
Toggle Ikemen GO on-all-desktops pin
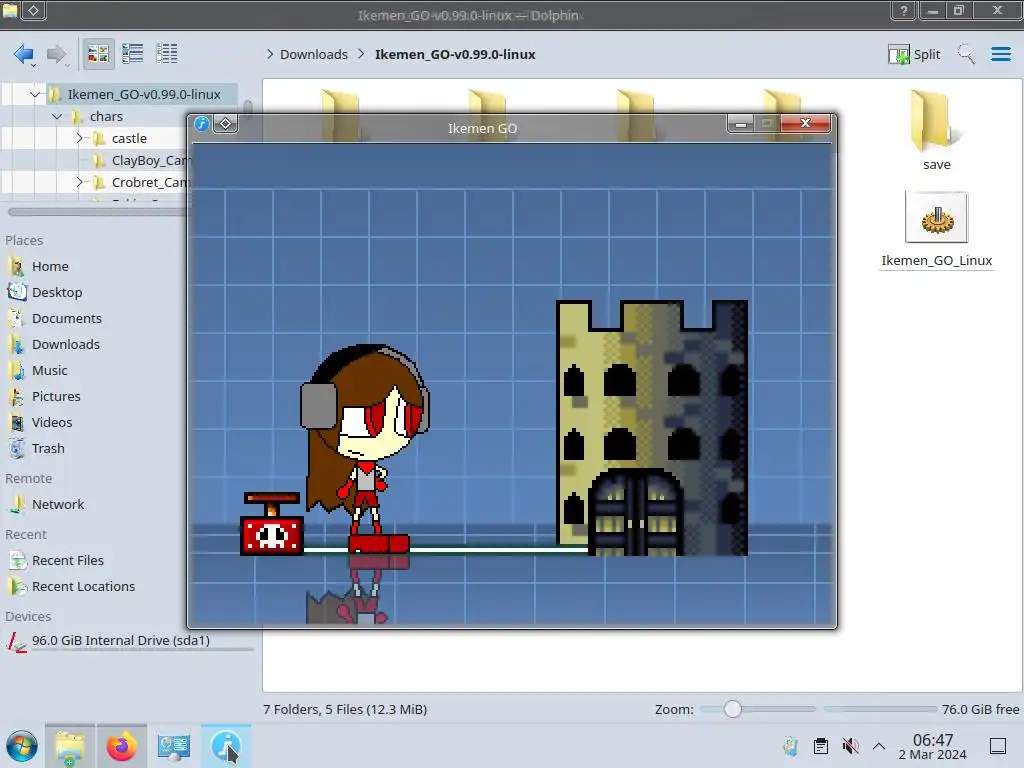click(225, 123)
